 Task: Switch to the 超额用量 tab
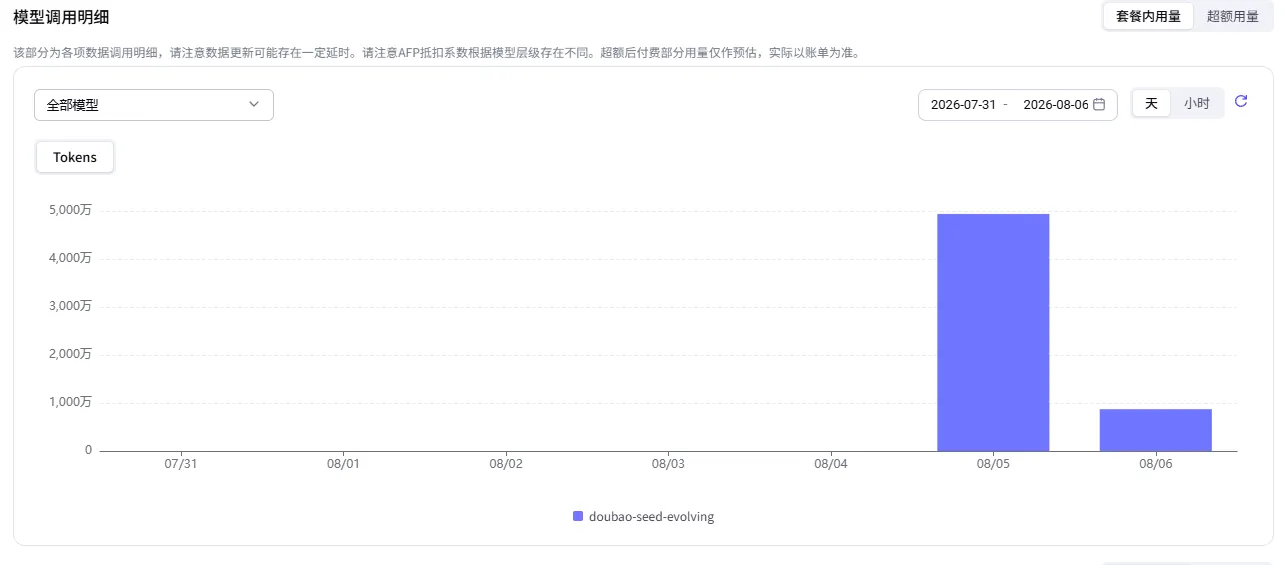(1233, 16)
